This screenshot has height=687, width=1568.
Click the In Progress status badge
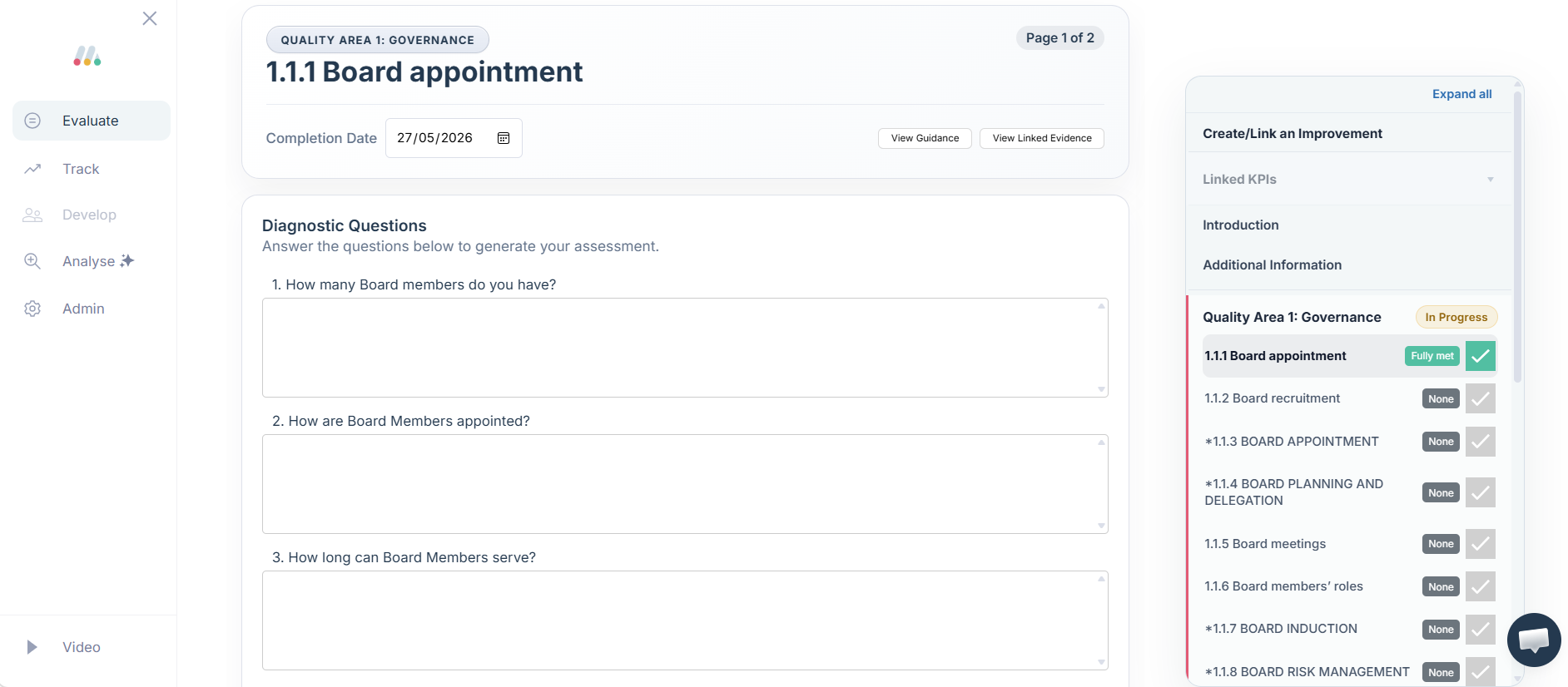pos(1456,317)
